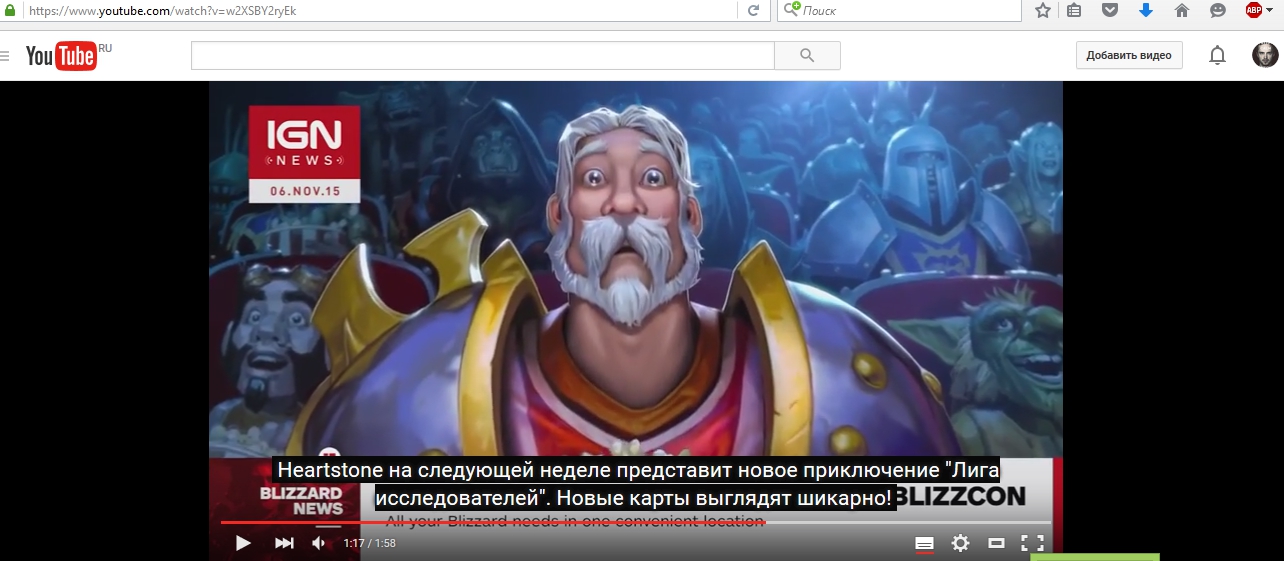This screenshot has height=561, width=1284.
Task: Open the downloads arrow
Action: tap(1146, 11)
